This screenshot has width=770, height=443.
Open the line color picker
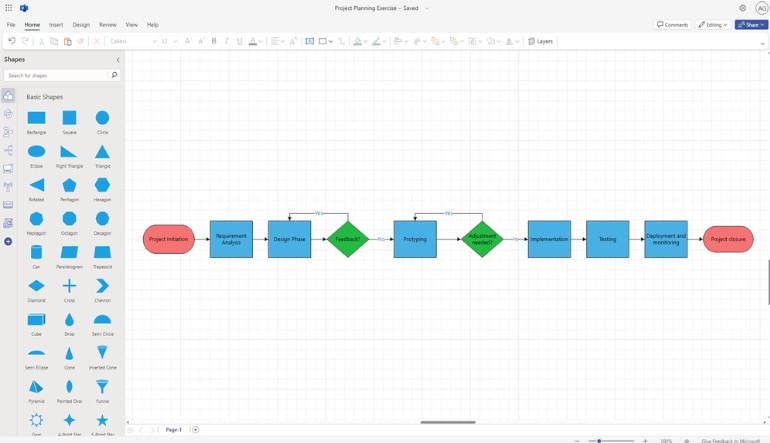click(379, 41)
